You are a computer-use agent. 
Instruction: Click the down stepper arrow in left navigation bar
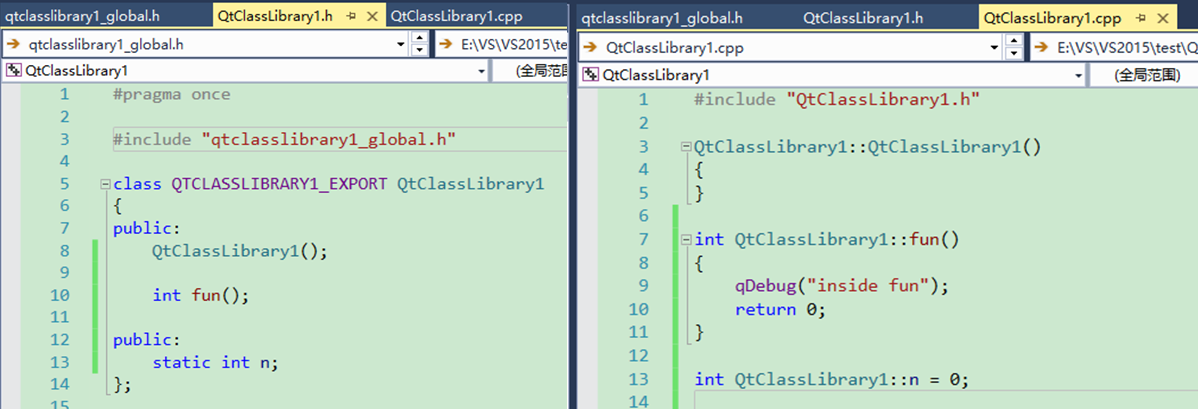(419, 50)
